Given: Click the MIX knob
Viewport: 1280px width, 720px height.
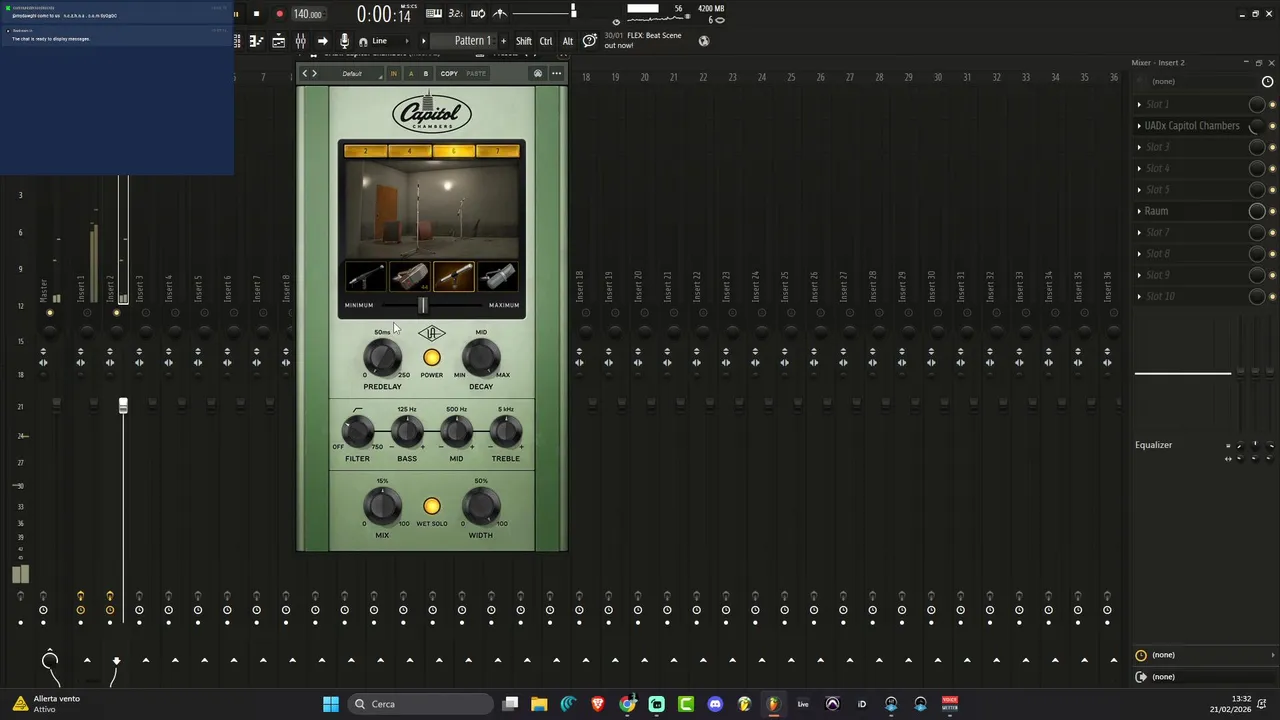Looking at the screenshot, I should coord(382,506).
